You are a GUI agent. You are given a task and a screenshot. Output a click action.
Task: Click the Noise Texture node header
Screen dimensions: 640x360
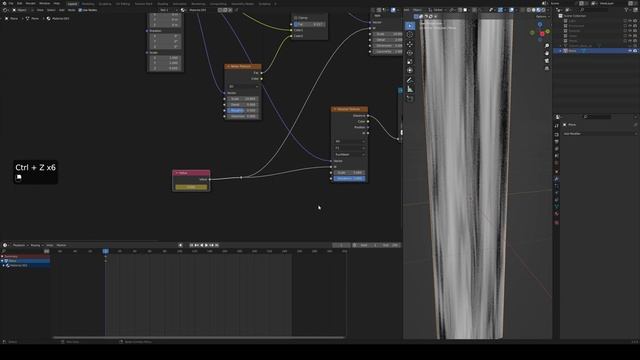click(x=243, y=66)
